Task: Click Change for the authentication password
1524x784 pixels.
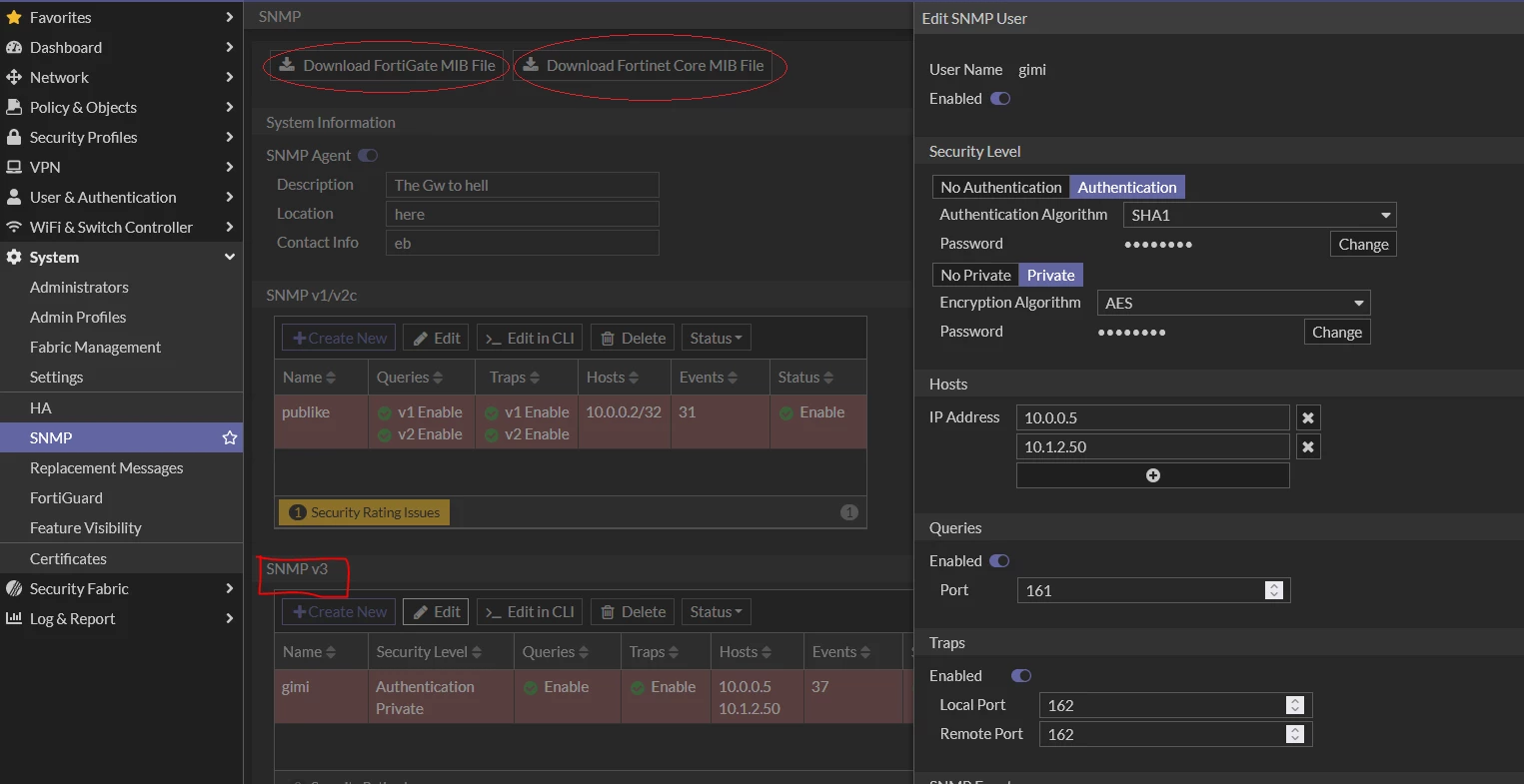Action: [1363, 244]
